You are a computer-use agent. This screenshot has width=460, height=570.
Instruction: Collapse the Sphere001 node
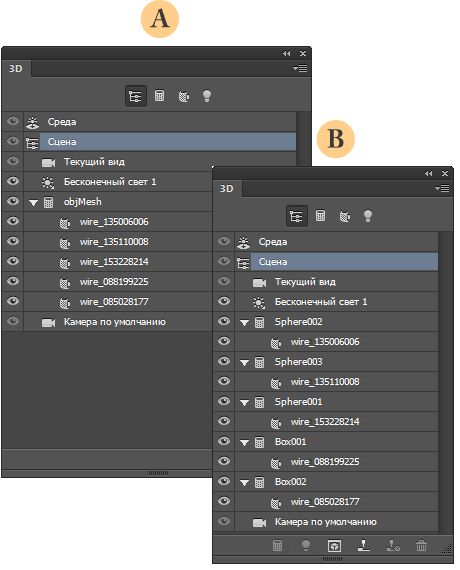click(x=244, y=403)
